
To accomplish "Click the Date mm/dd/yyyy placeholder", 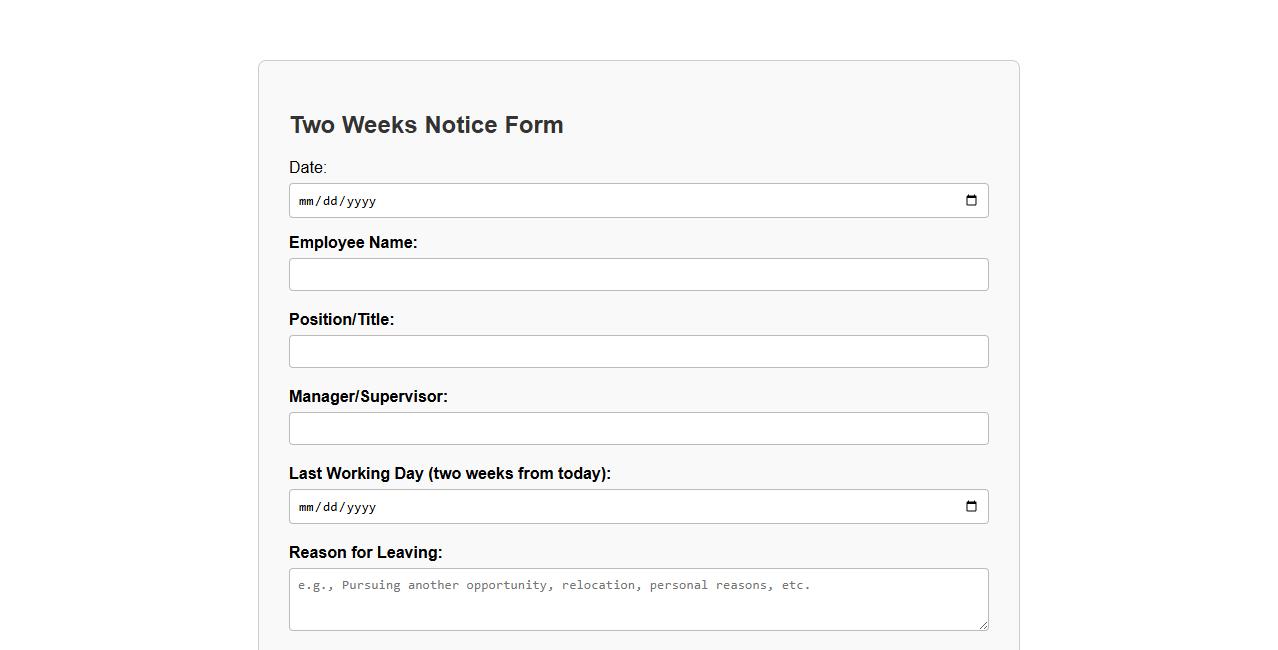I will pos(337,200).
